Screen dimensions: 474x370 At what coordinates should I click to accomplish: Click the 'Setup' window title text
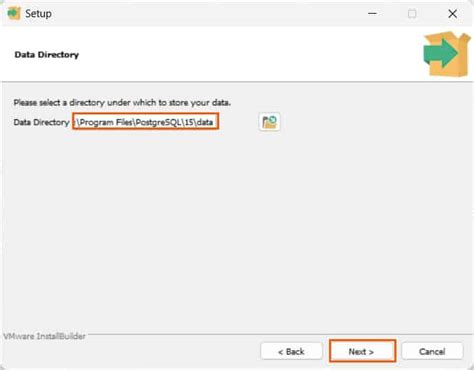point(38,14)
